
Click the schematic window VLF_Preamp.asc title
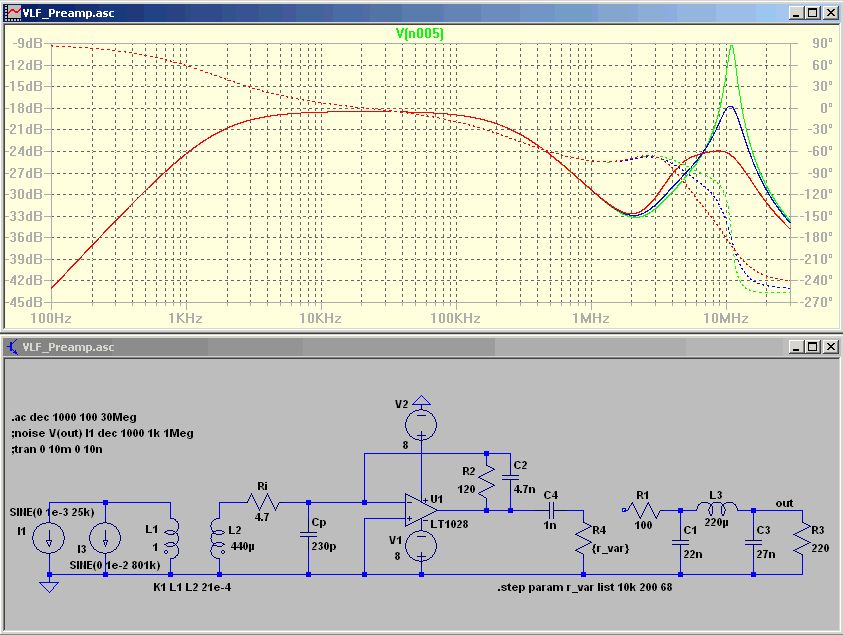tap(68, 347)
